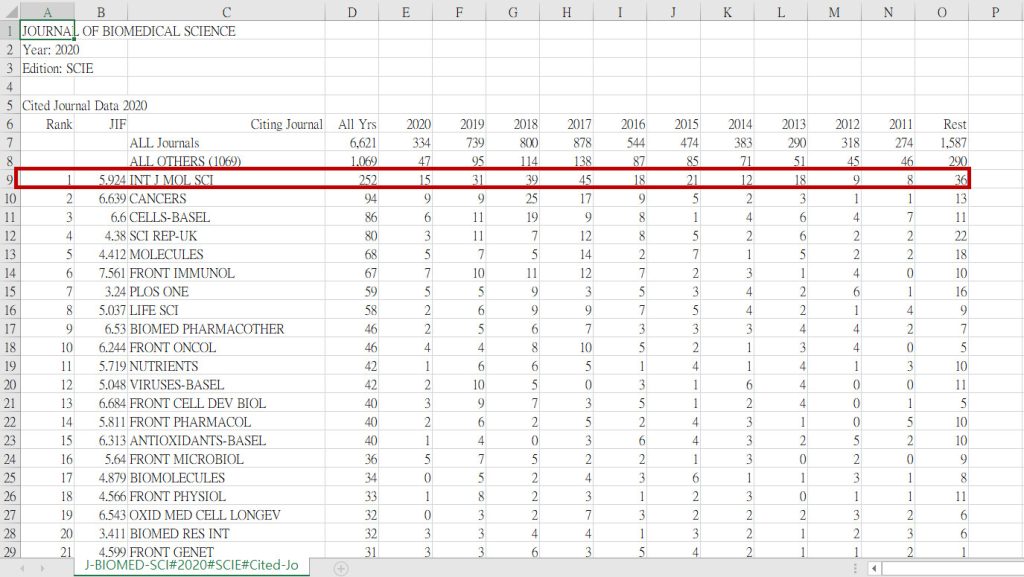Select column P header
The image size is (1024, 577).
[x=995, y=12]
